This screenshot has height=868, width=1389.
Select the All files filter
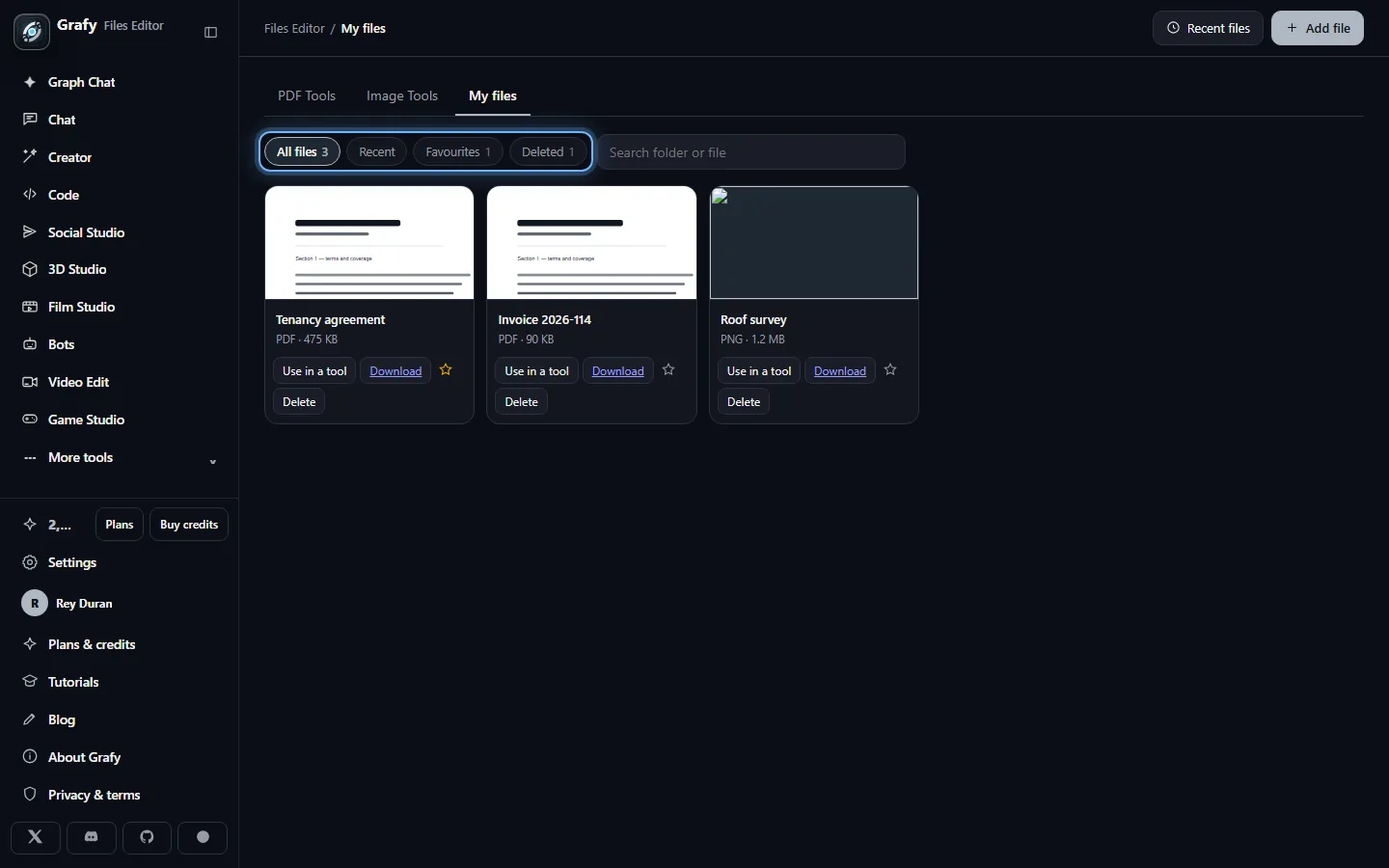coord(302,151)
